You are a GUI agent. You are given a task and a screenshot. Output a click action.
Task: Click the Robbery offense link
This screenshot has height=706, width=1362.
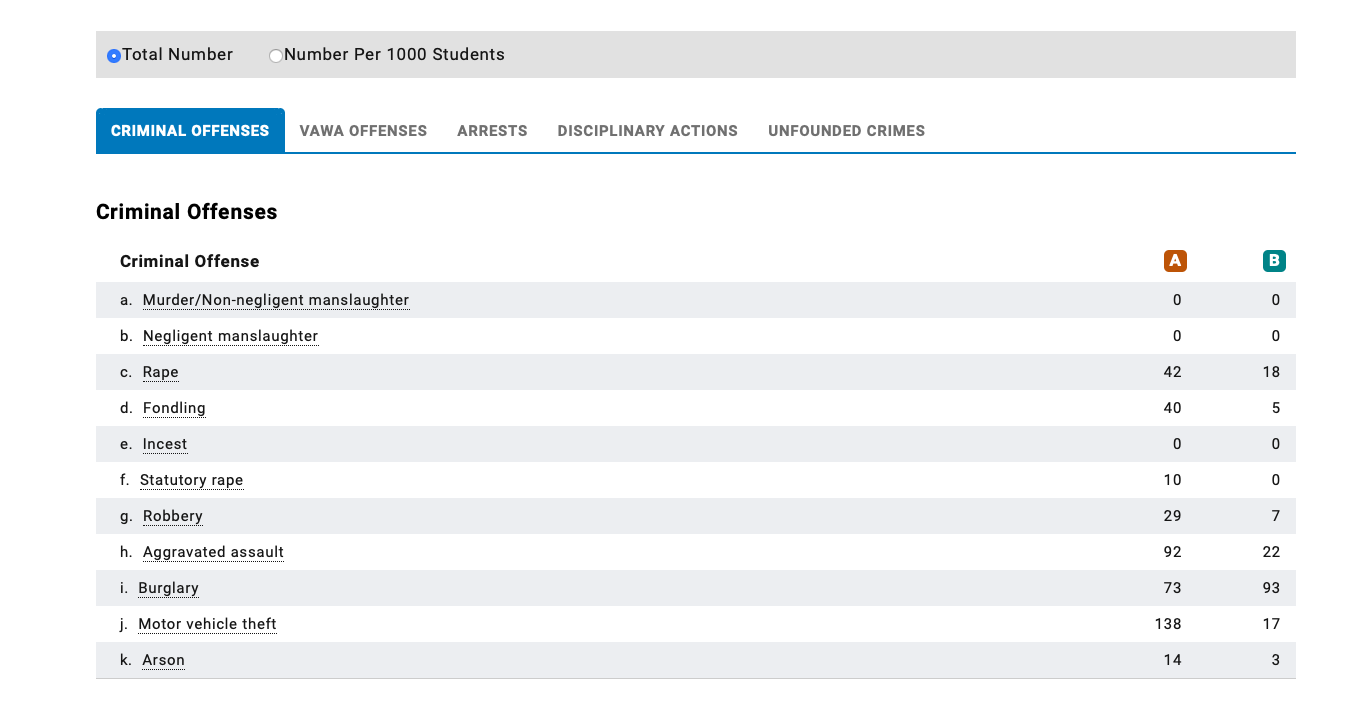[173, 516]
